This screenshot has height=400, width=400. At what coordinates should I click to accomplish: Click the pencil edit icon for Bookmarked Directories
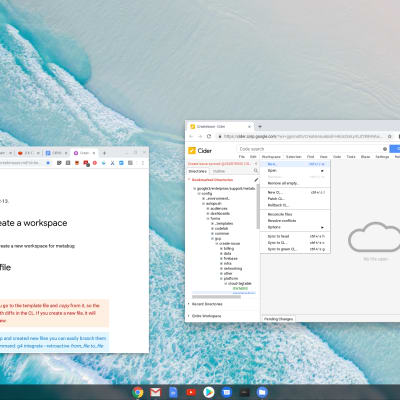tap(256, 180)
